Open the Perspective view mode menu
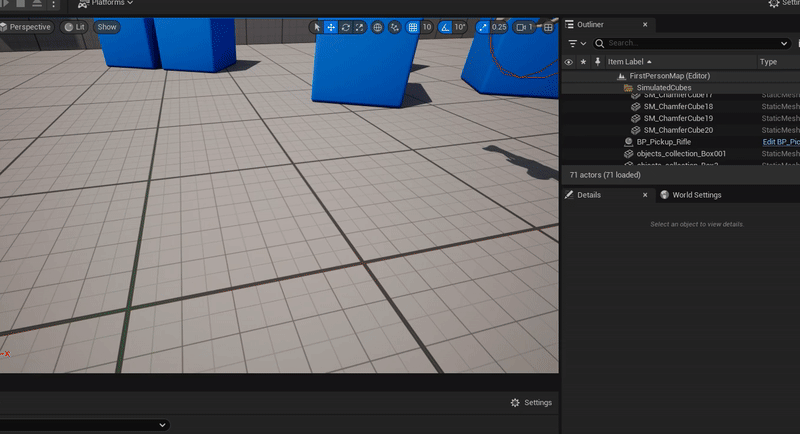The height and width of the screenshot is (434, 800). 27,27
